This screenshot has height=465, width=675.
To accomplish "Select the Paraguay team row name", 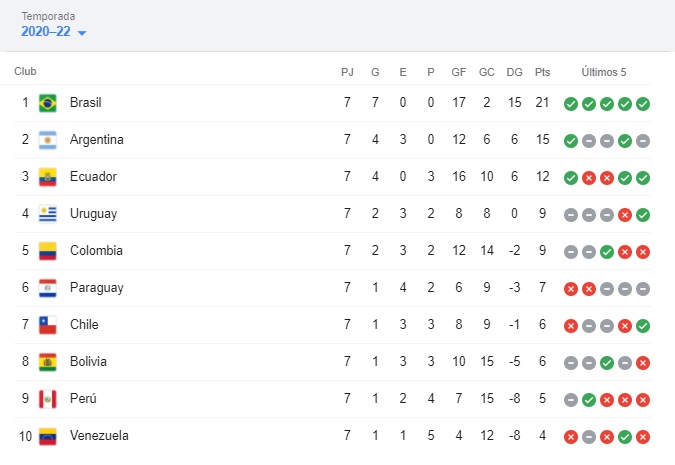I will pyautogui.click(x=96, y=287).
